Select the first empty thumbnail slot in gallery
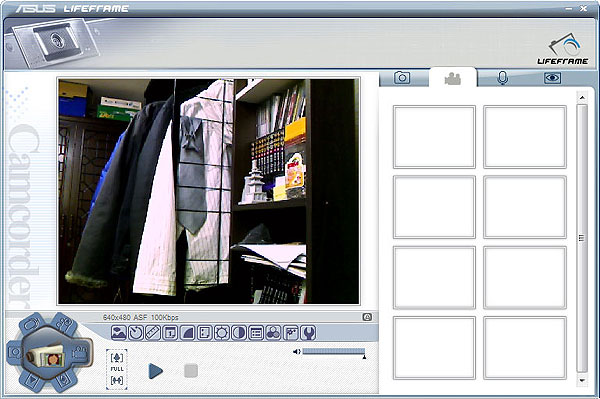 [434, 137]
